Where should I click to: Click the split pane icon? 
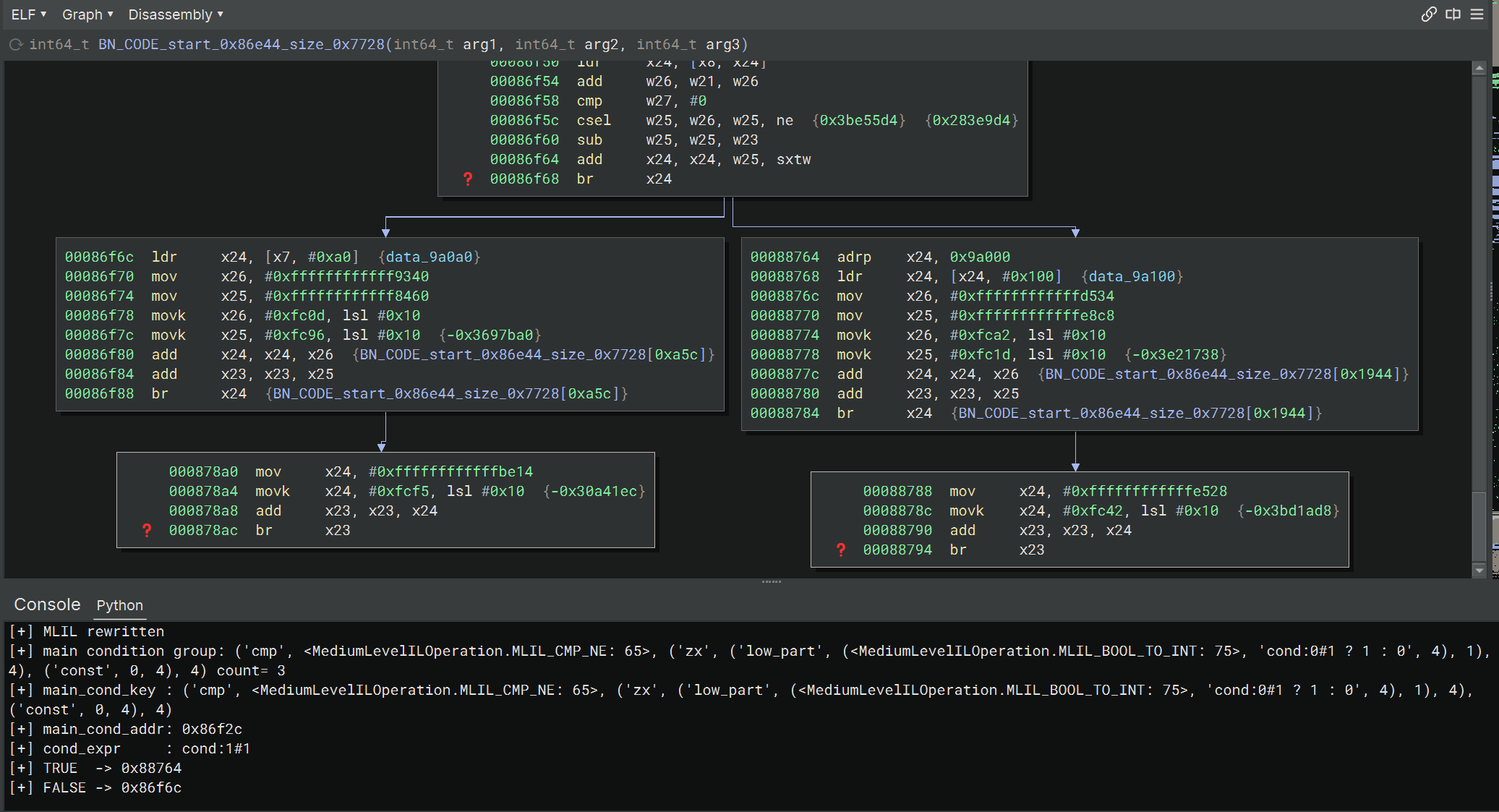1453,14
